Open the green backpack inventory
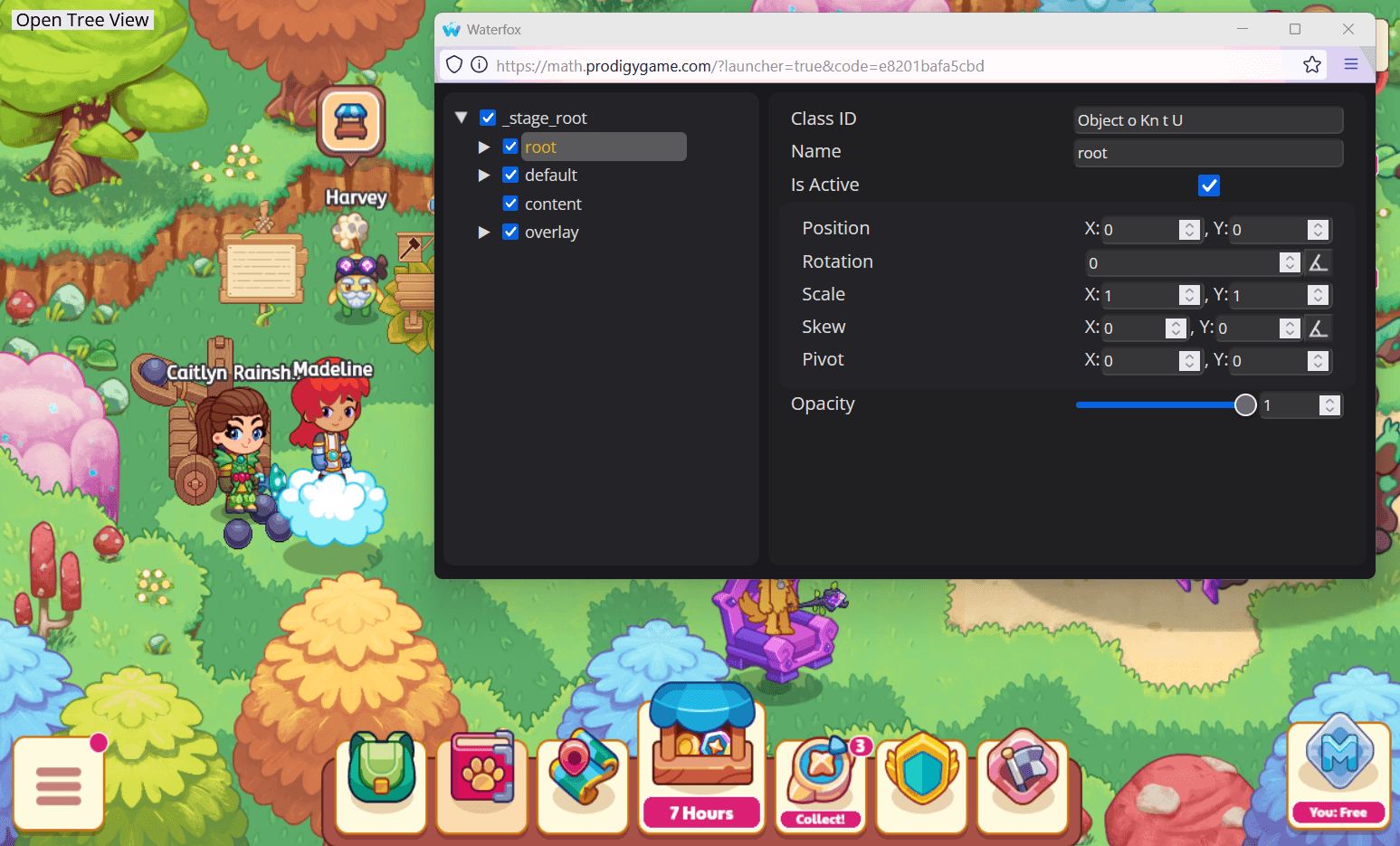The image size is (1400, 846). click(381, 783)
